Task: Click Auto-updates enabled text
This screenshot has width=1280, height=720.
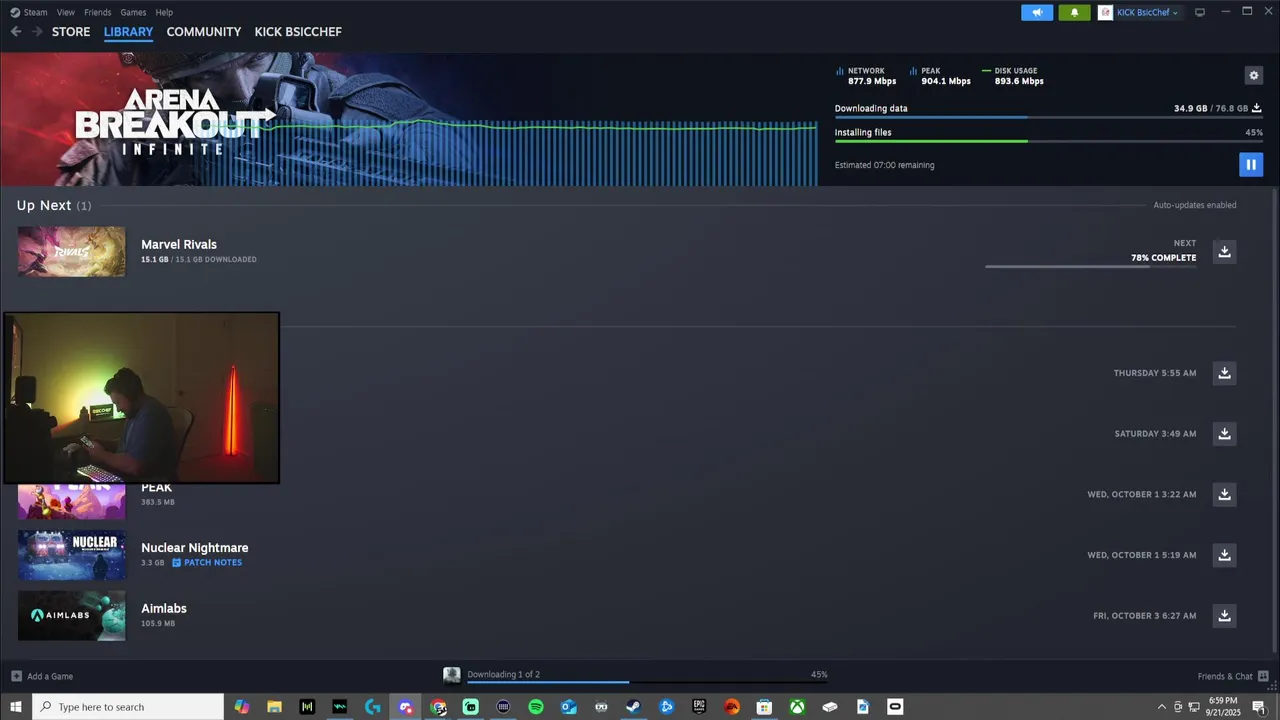Action: click(1195, 205)
